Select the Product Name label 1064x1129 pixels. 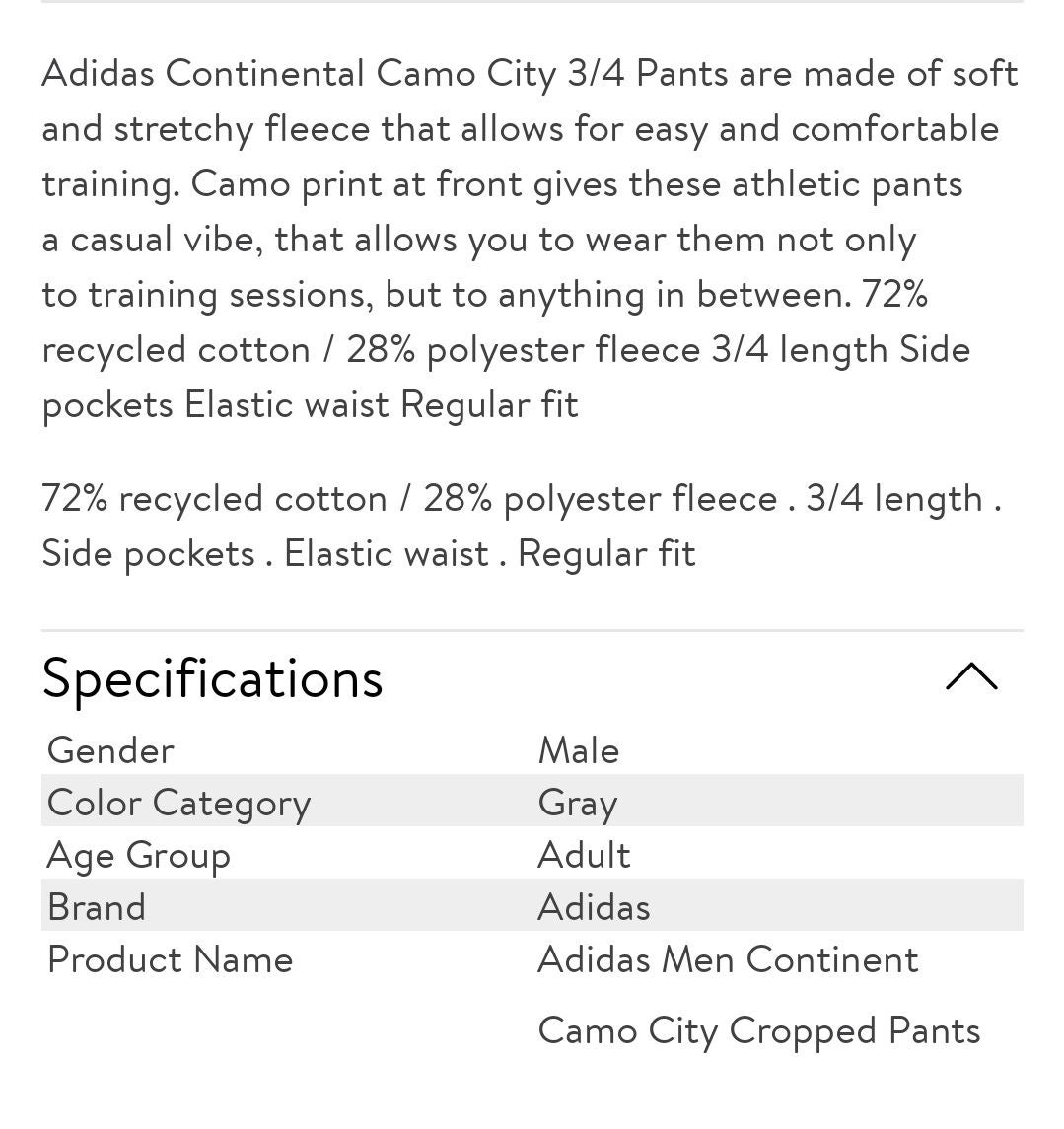[170, 959]
